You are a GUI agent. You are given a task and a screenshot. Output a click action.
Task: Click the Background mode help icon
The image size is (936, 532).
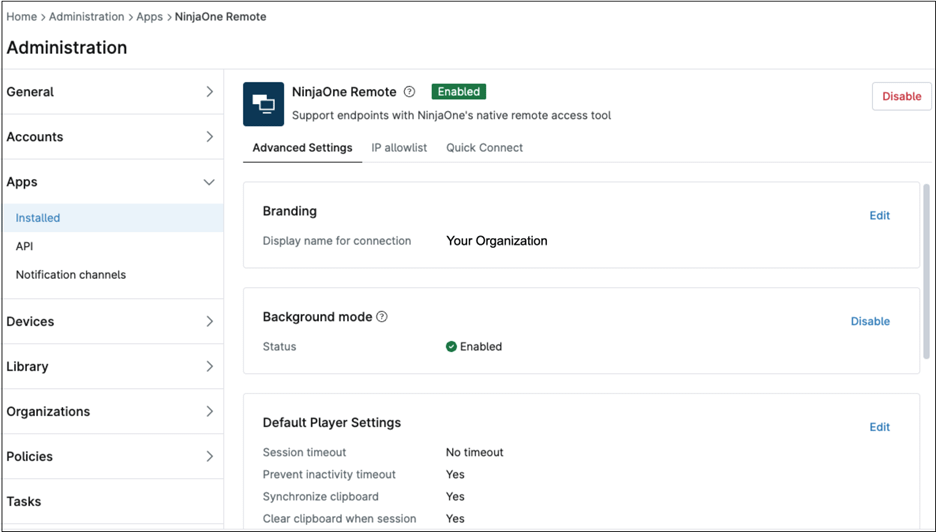click(382, 317)
